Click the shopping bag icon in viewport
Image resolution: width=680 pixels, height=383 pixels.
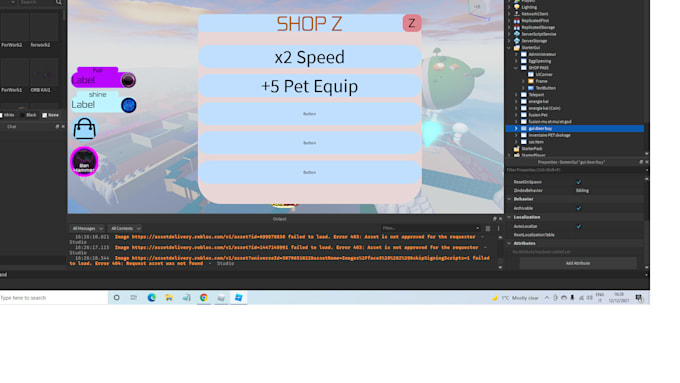(85, 129)
